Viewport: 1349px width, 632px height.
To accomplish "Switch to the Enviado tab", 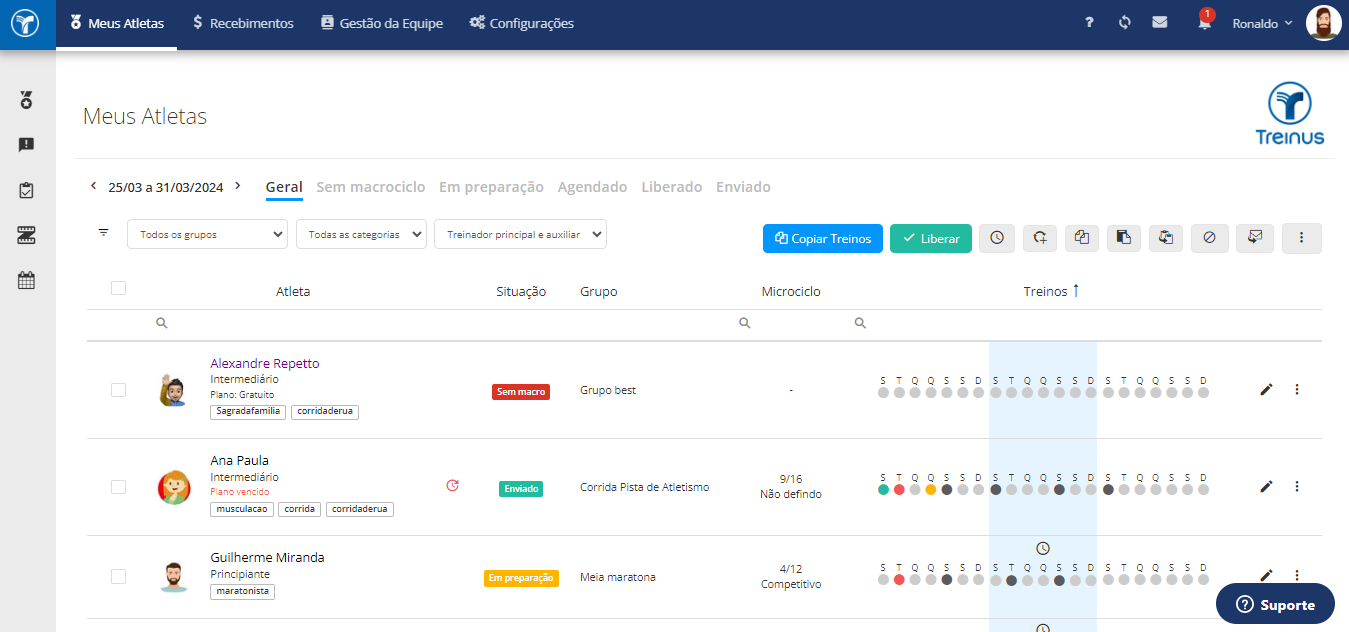I will click(x=743, y=187).
